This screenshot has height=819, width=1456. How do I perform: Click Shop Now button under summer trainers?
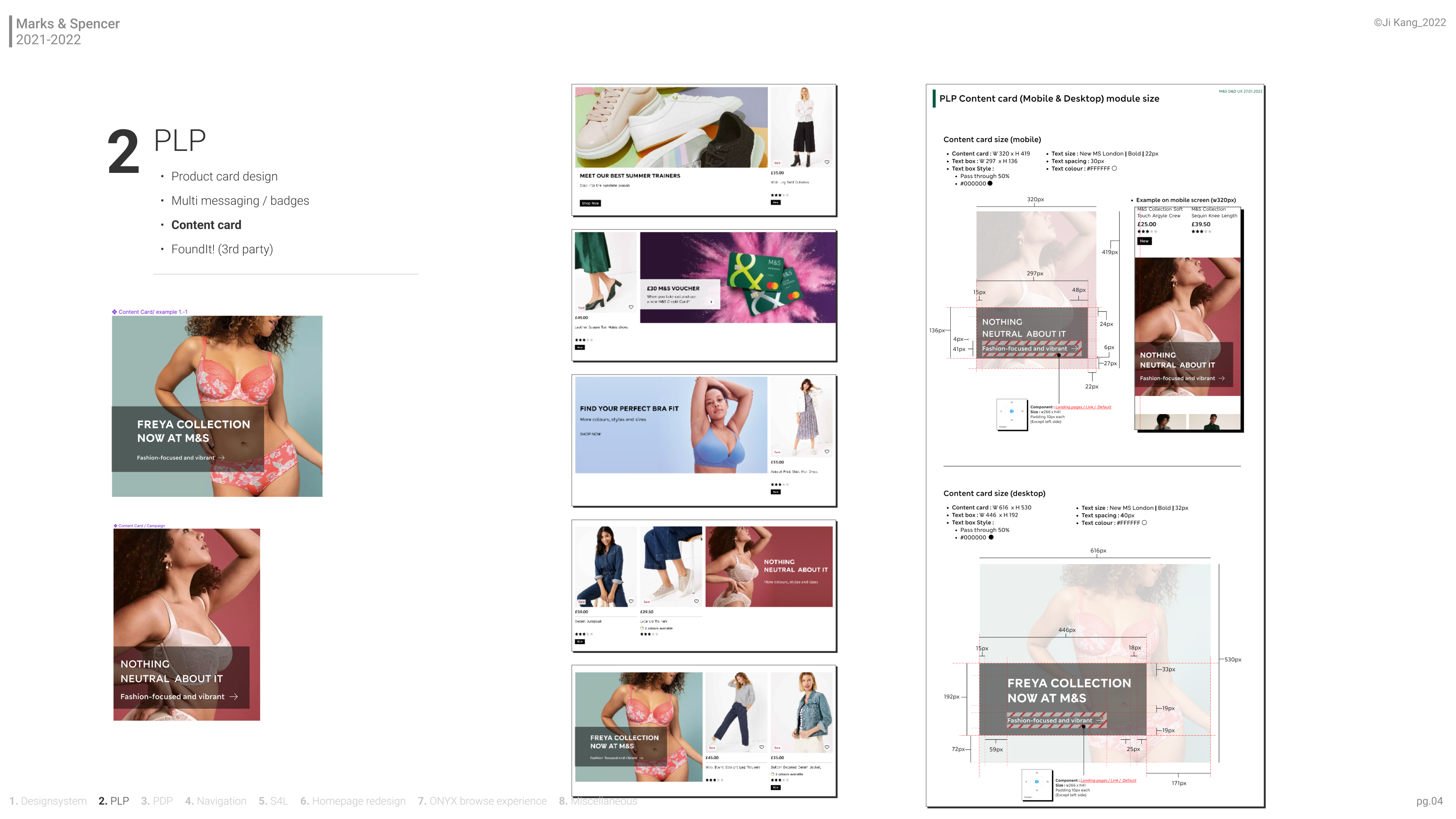click(590, 203)
